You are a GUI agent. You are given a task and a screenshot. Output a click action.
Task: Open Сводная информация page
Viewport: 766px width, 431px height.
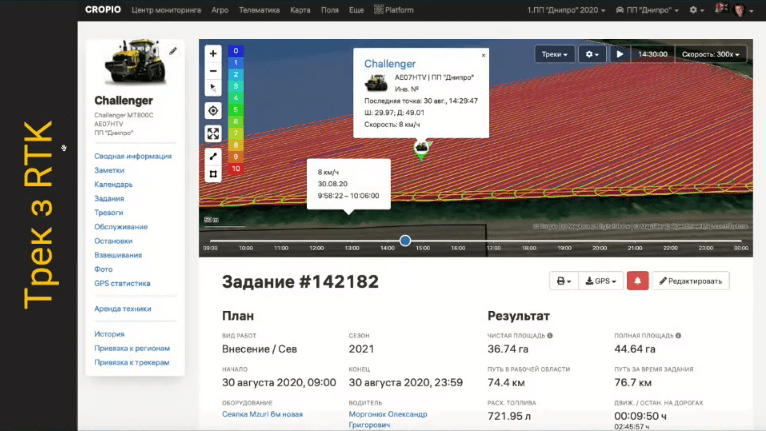coord(133,156)
